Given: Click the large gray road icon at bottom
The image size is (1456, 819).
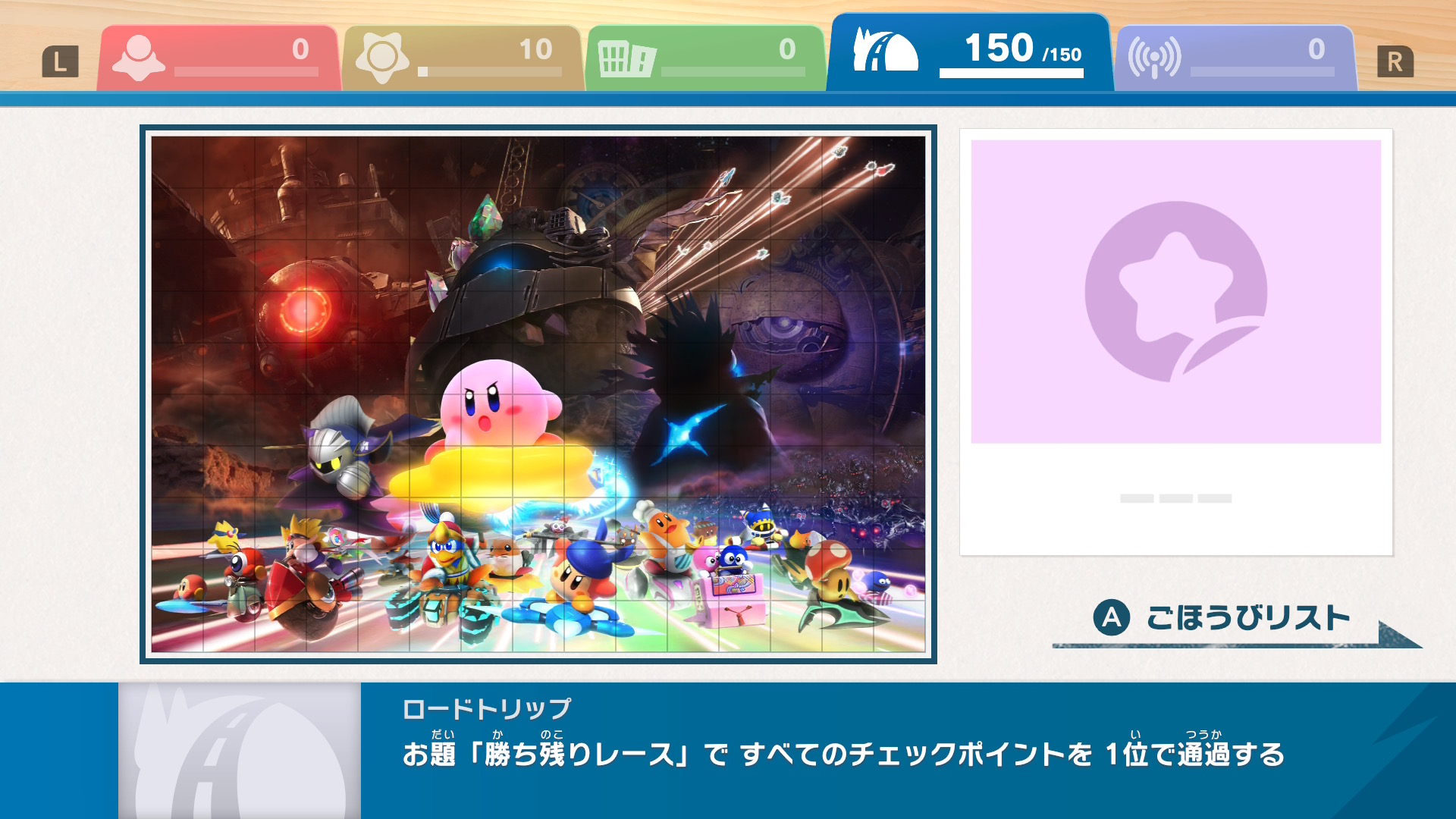Looking at the screenshot, I should pos(240,751).
